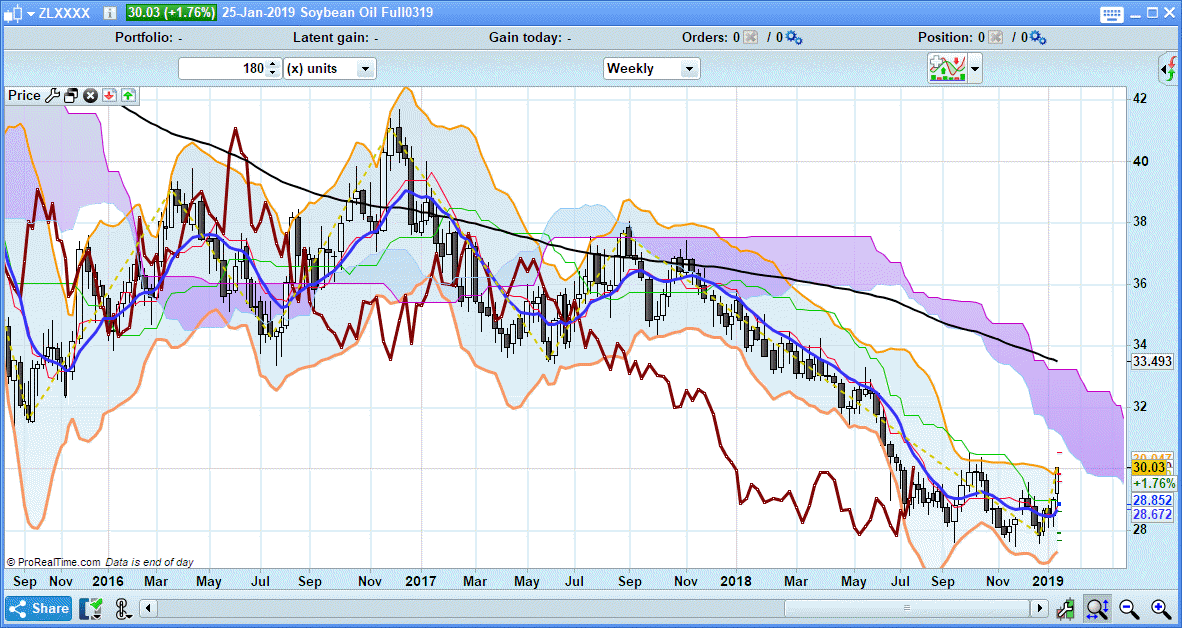Click the Price panel duplicate windows icon
The image size is (1182, 628).
pos(72,96)
